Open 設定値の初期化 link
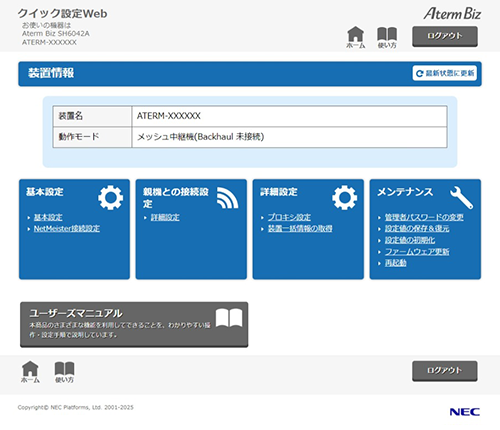 410,240
